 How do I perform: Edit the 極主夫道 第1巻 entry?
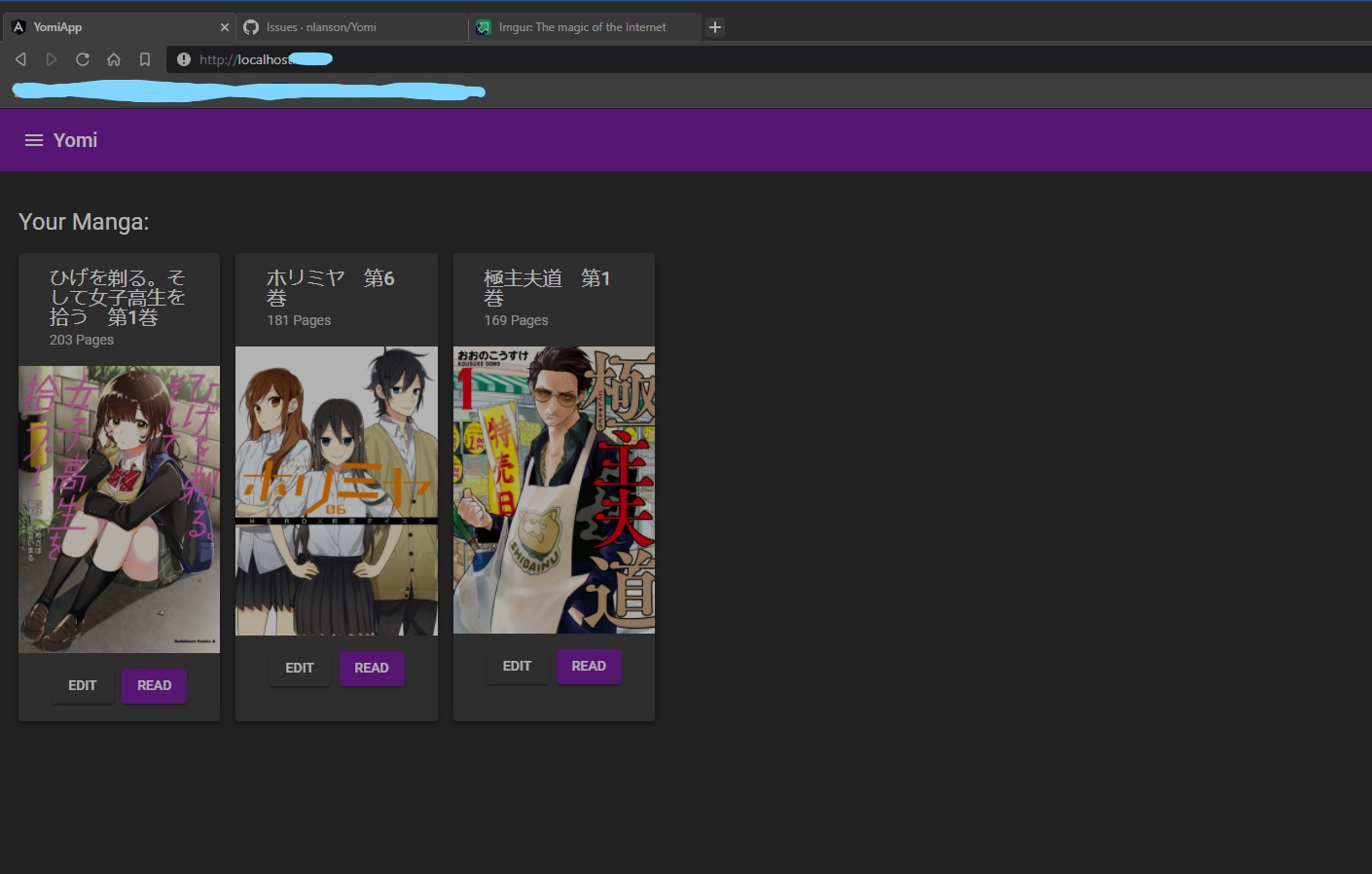click(x=517, y=666)
